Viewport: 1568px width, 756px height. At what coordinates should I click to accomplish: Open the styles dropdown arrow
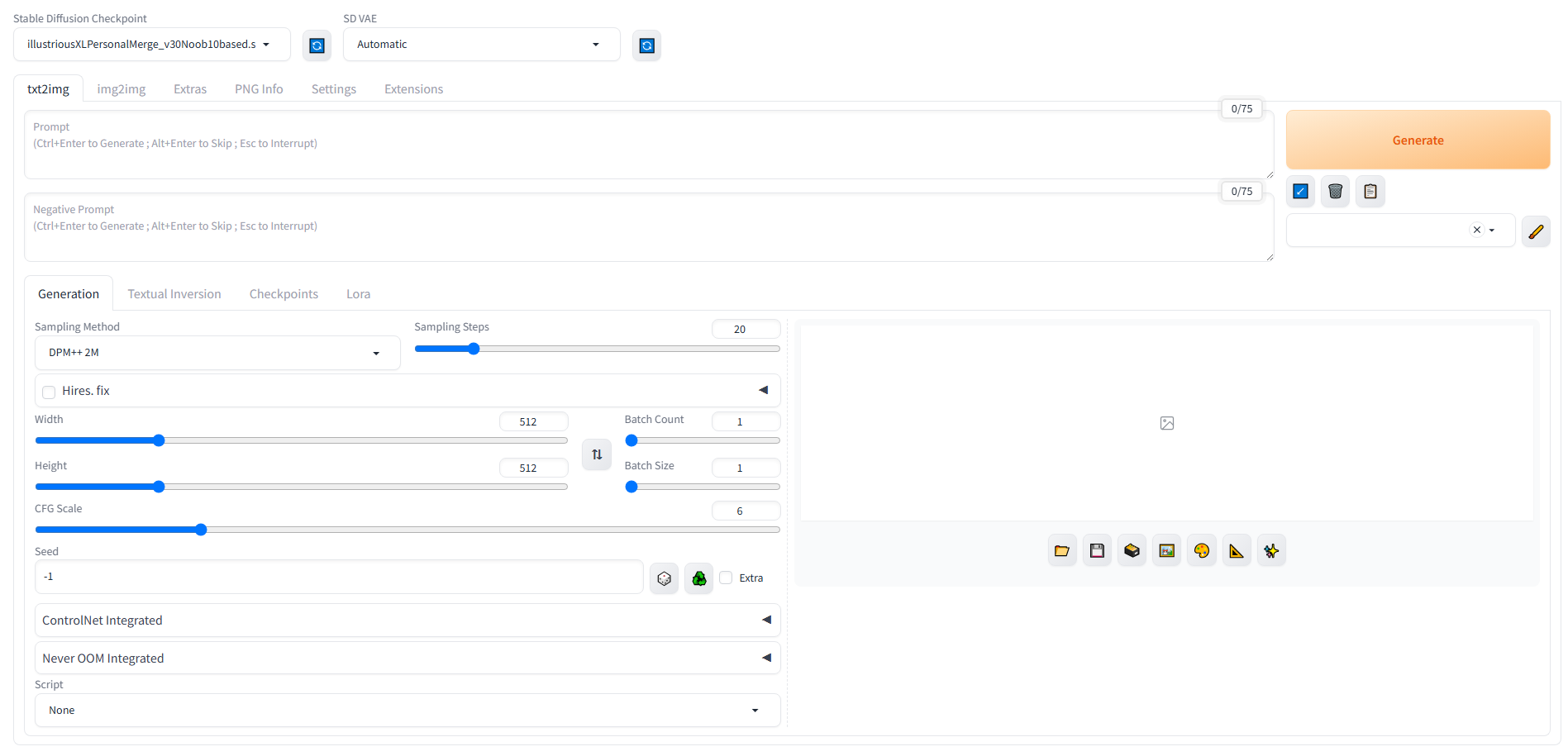(1492, 231)
